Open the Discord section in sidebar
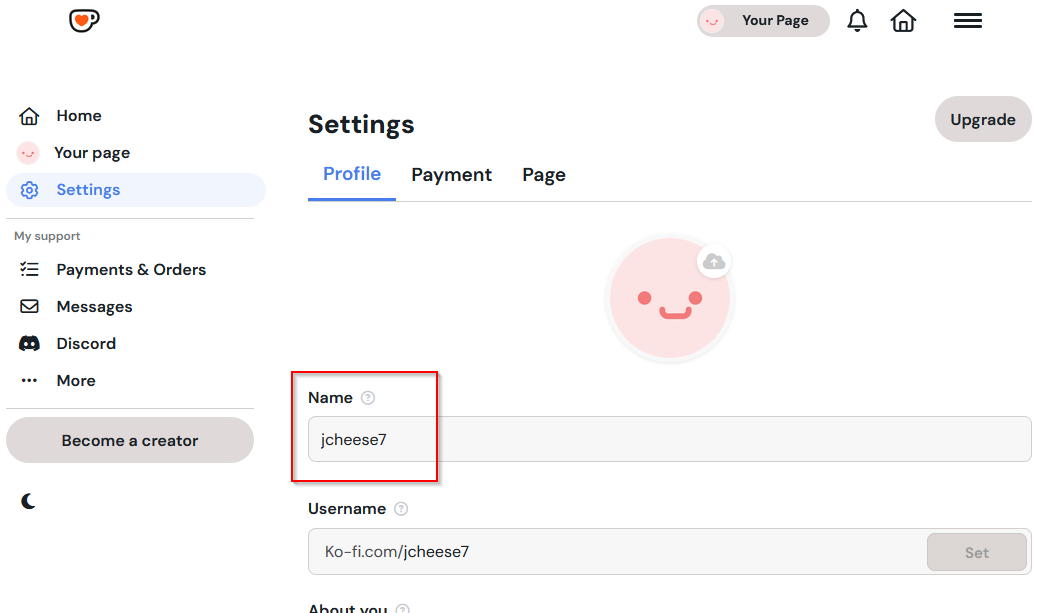The height and width of the screenshot is (613, 1057). coord(30,343)
